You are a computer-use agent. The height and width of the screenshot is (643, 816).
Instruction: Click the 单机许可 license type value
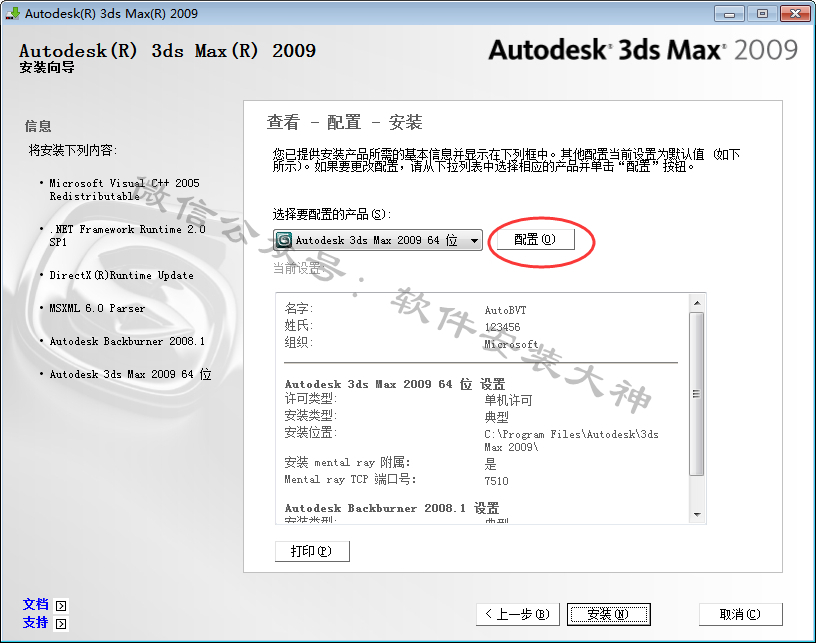tap(508, 400)
